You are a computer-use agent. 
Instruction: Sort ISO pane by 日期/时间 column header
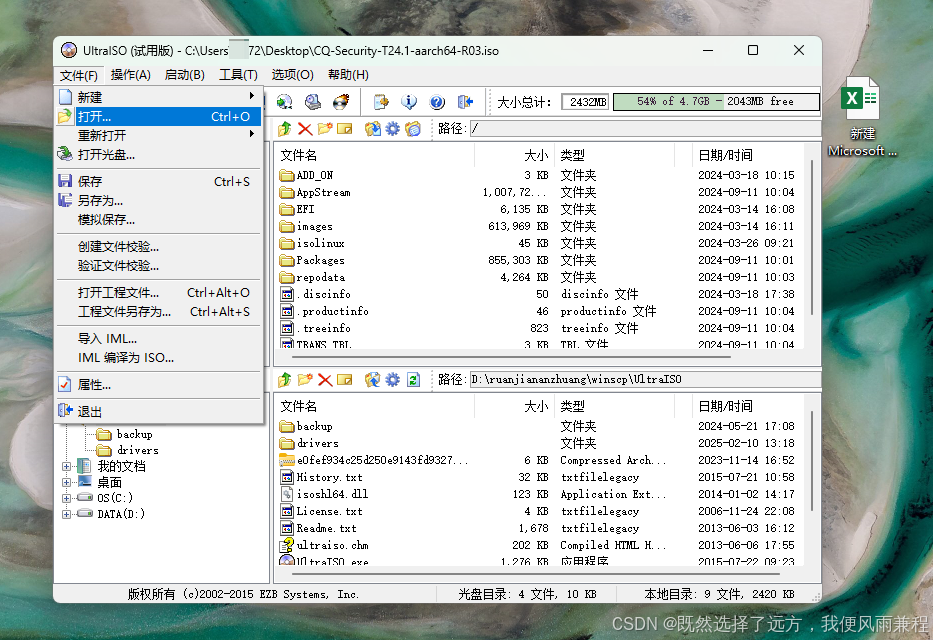click(748, 155)
